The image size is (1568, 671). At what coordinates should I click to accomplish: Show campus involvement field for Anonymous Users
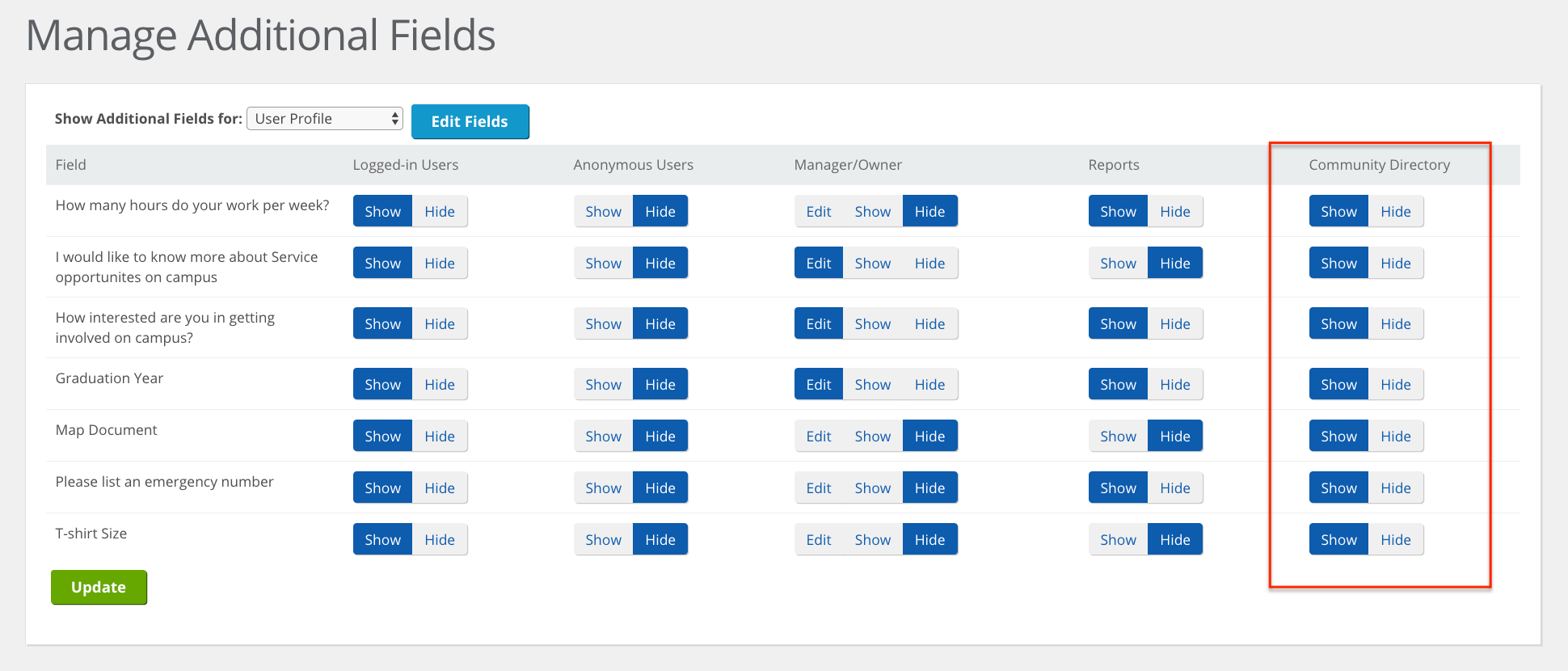(604, 323)
